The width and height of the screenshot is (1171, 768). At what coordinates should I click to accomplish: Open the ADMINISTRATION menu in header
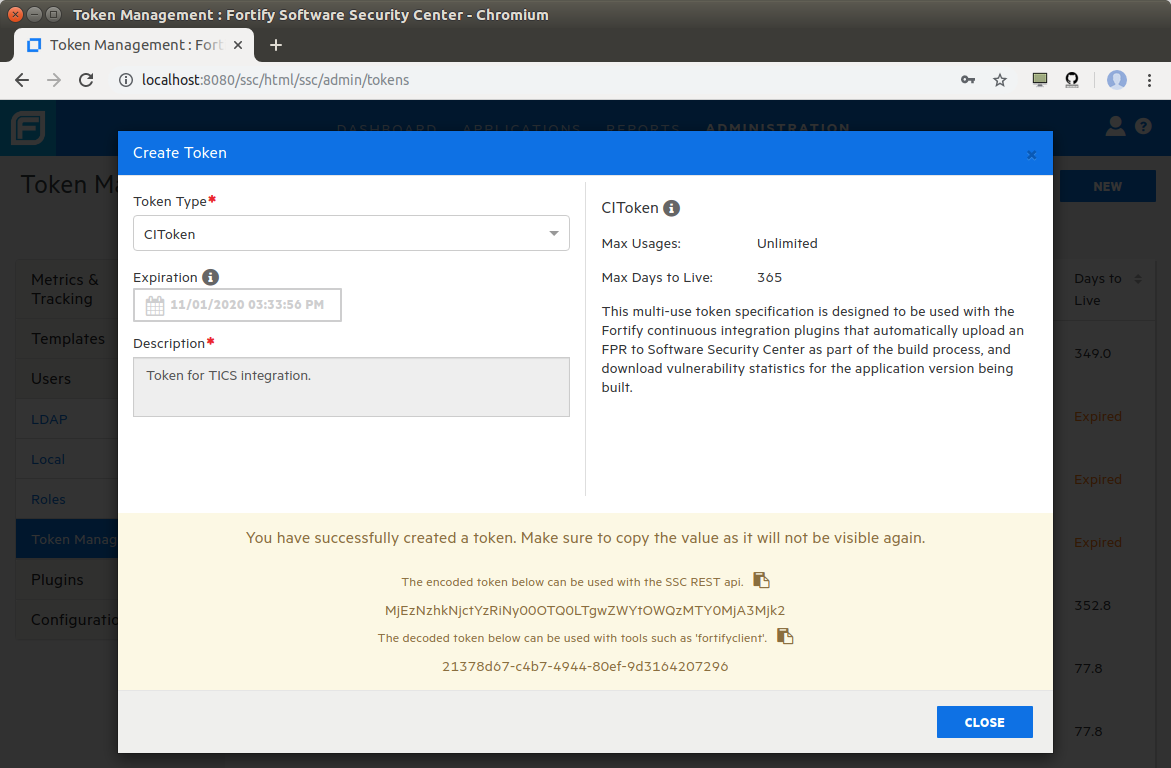(x=777, y=128)
